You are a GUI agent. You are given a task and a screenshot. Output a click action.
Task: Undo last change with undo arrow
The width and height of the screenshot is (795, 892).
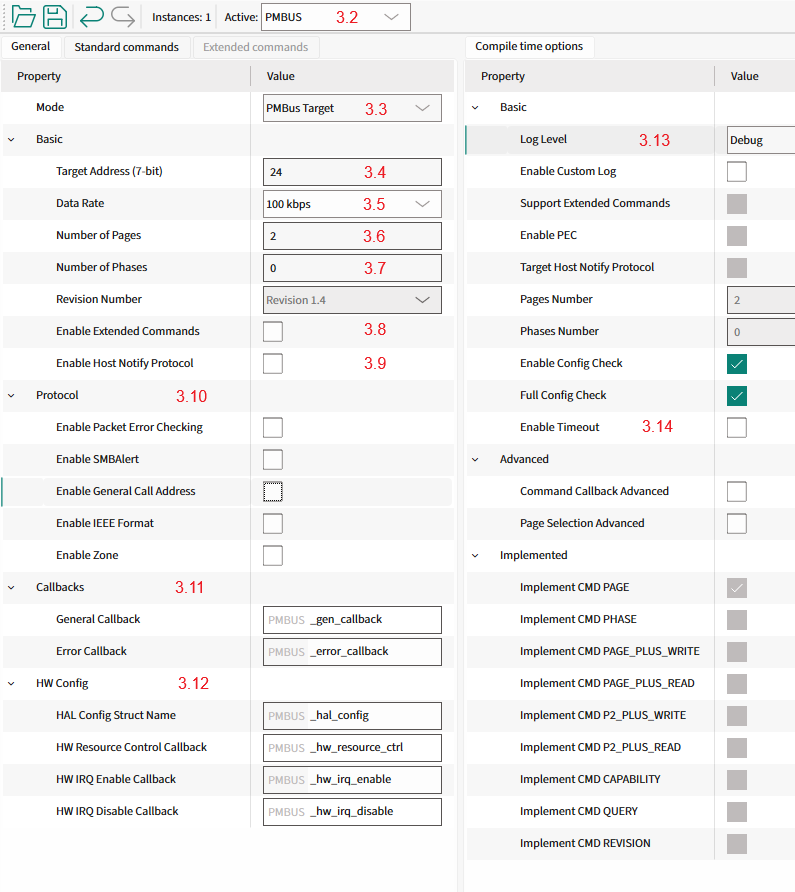(x=92, y=16)
